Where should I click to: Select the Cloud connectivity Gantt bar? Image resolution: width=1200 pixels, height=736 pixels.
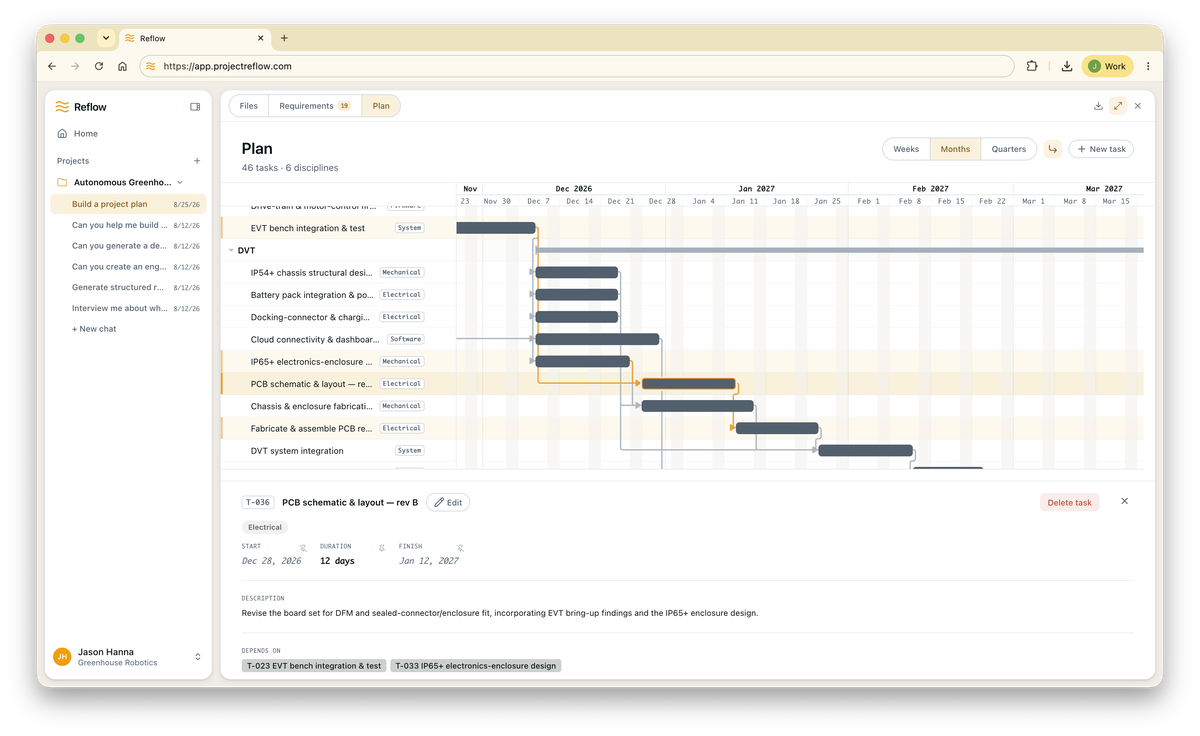coord(597,339)
